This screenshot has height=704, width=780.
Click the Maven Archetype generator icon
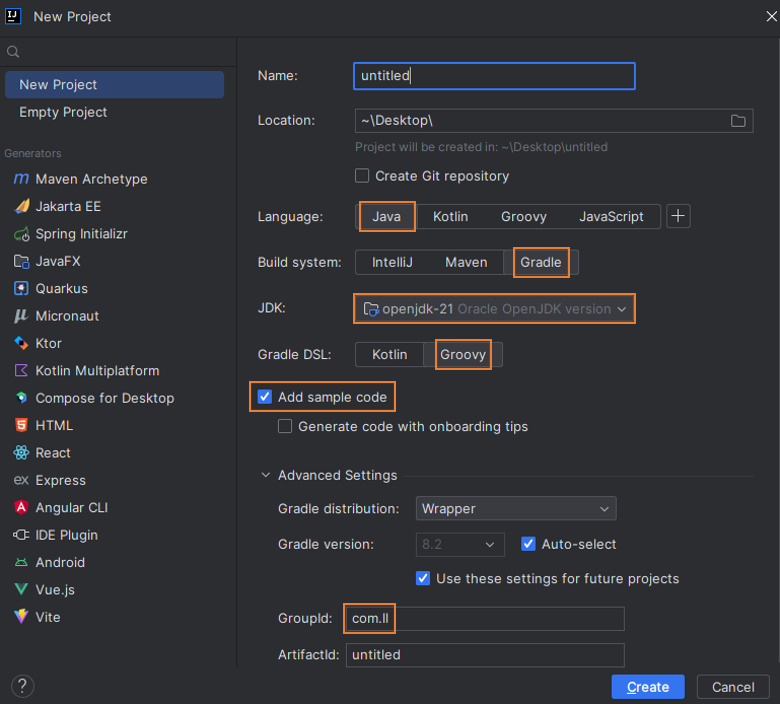point(21,179)
